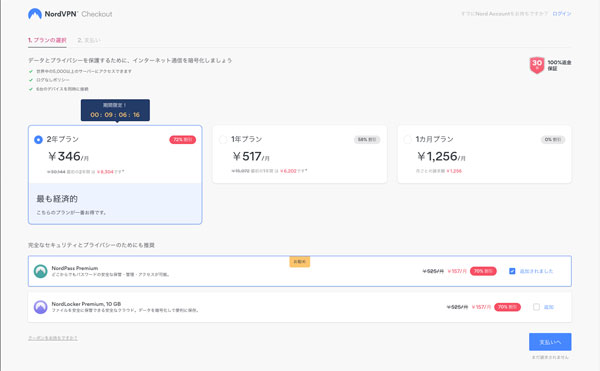Click the ¥346 per month price
Viewport: 600px width, 371px height.
point(68,156)
